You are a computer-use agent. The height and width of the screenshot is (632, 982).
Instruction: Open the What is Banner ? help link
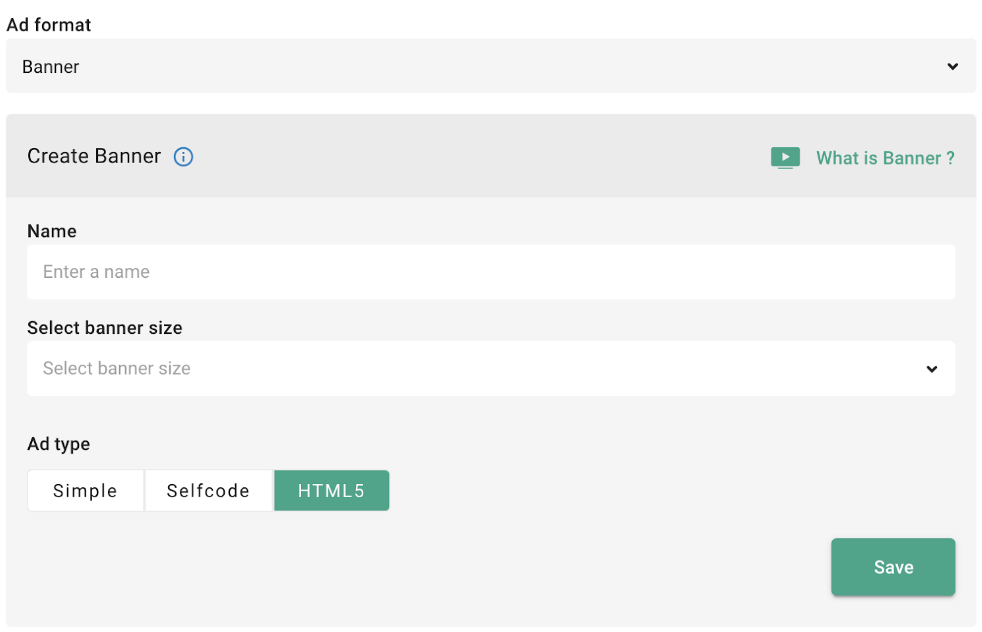tap(885, 158)
